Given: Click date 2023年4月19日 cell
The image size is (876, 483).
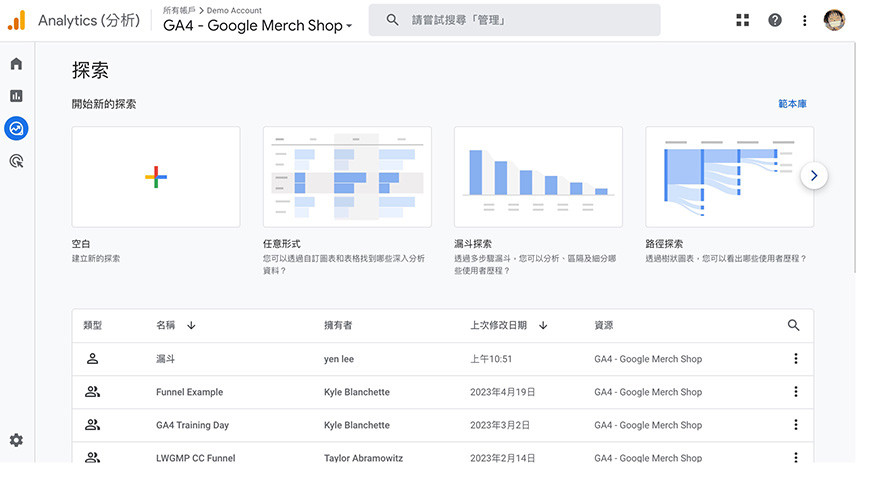Looking at the screenshot, I should pyautogui.click(x=502, y=392).
